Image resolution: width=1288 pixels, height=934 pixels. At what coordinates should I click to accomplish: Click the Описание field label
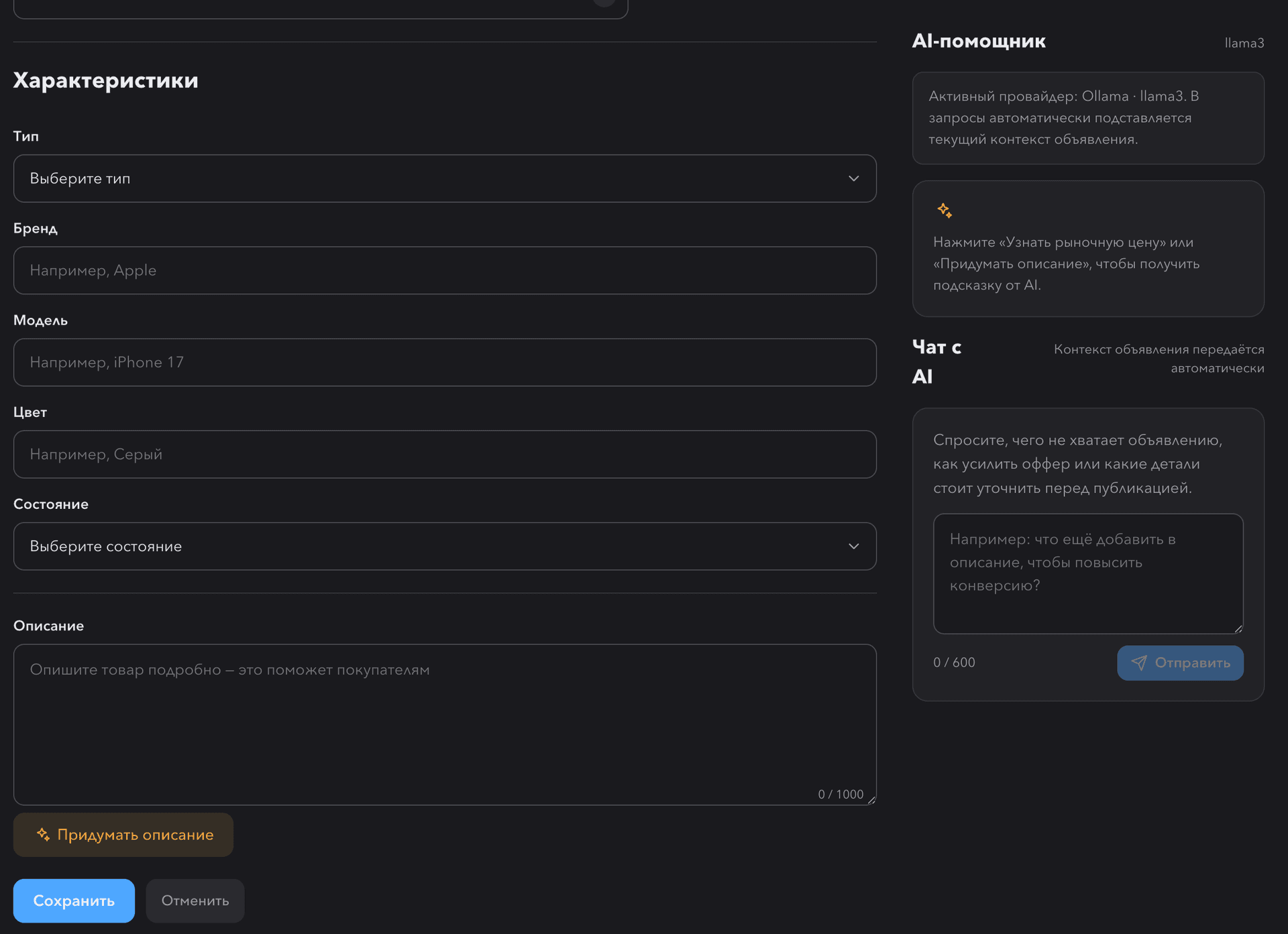coord(49,626)
